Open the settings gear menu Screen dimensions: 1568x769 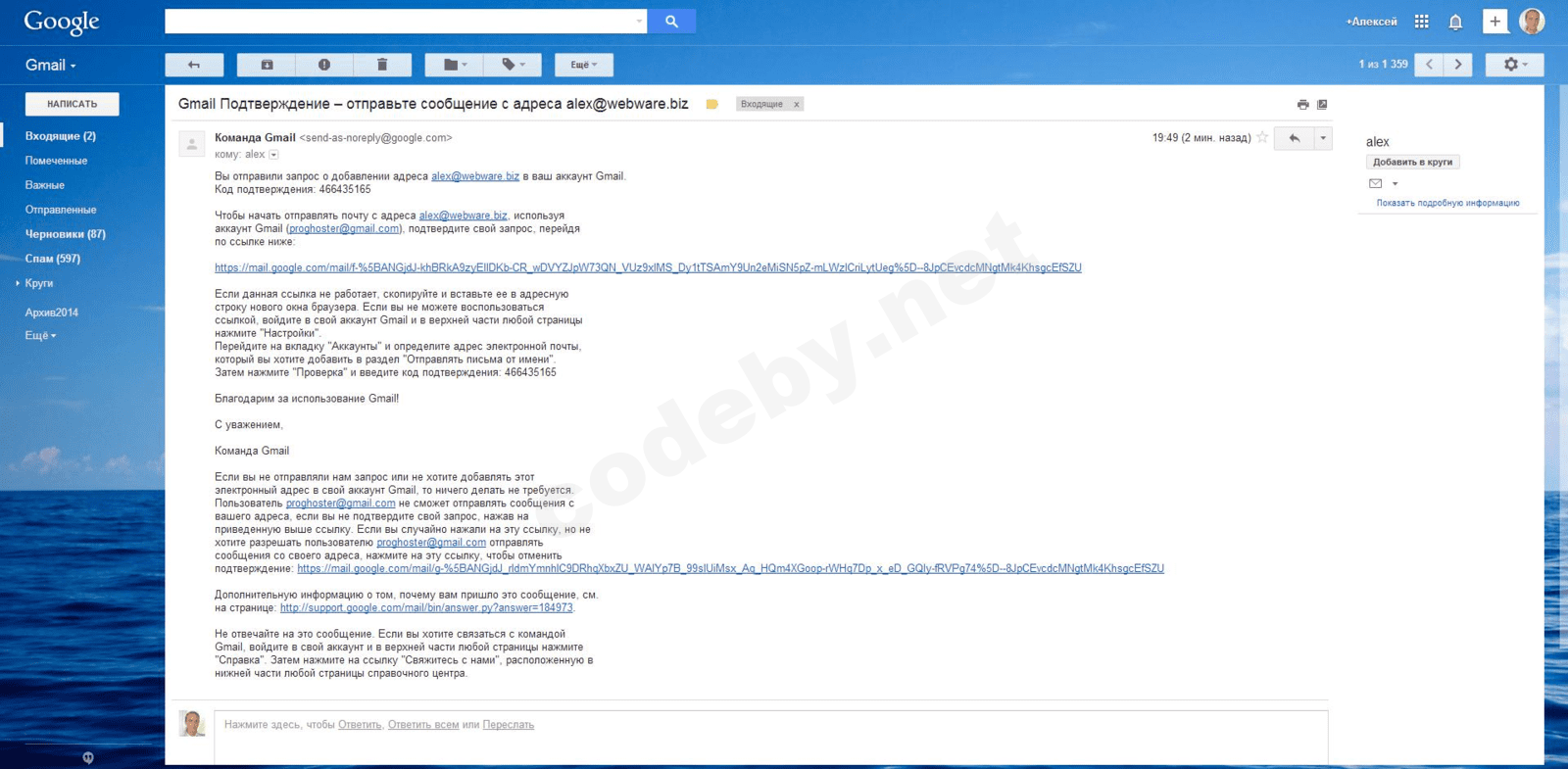pos(1515,65)
